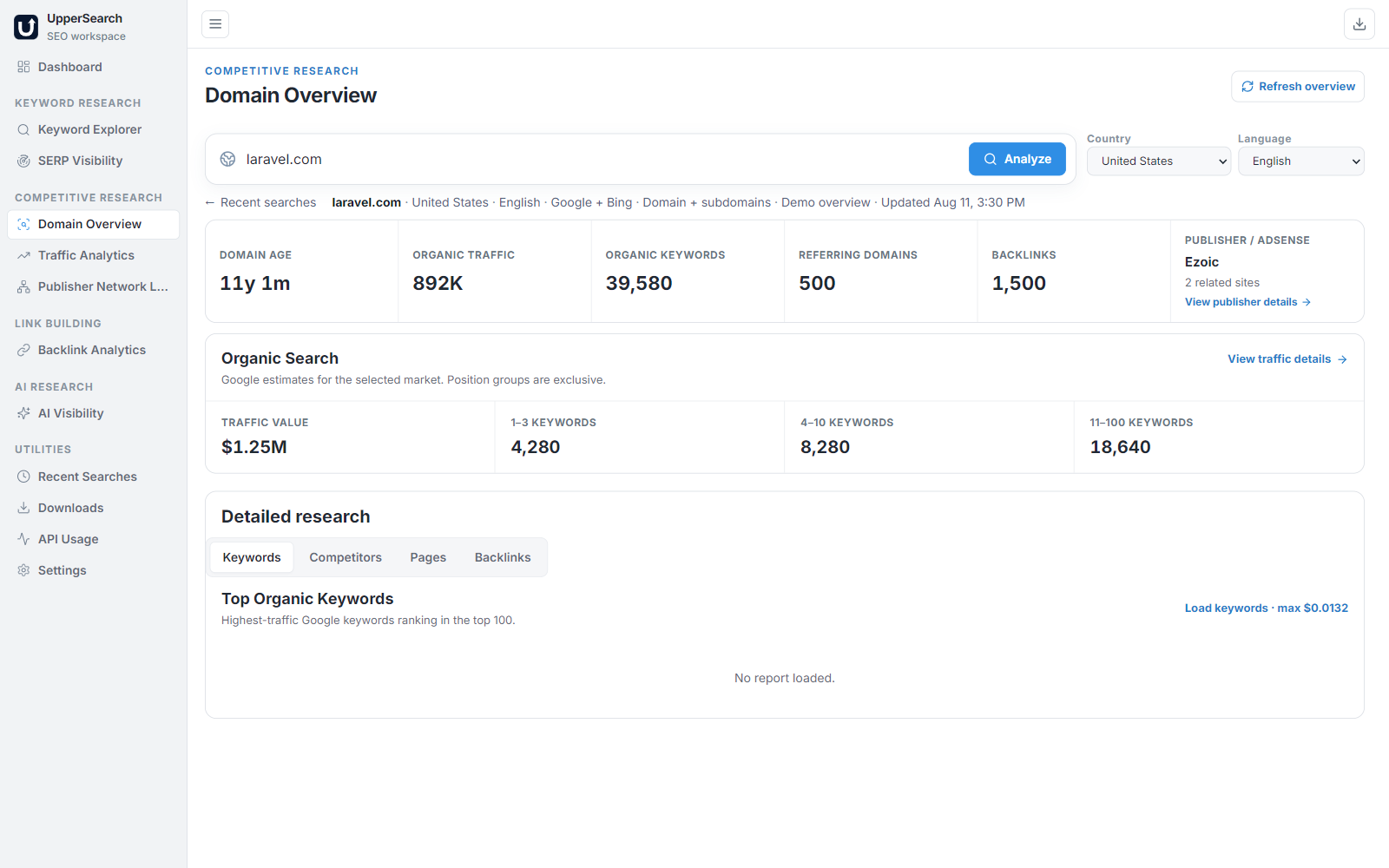This screenshot has height=868, width=1389.
Task: Click the Refresh overview button
Action: click(x=1298, y=87)
